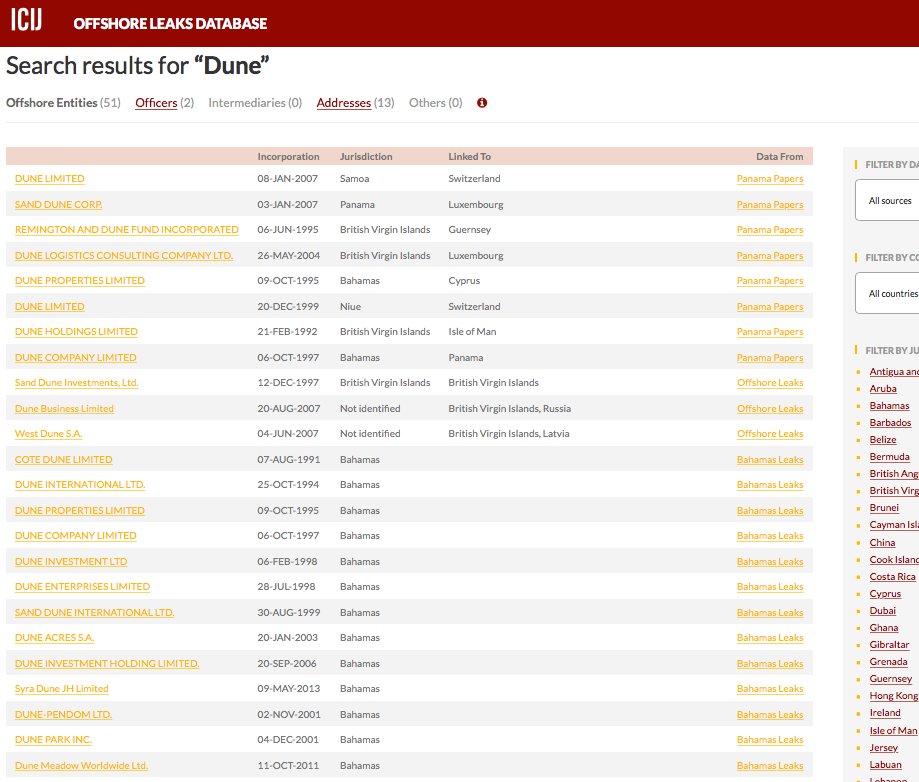Click Panama Papers link for DUNE HOLDINGS LIMITED

770,332
